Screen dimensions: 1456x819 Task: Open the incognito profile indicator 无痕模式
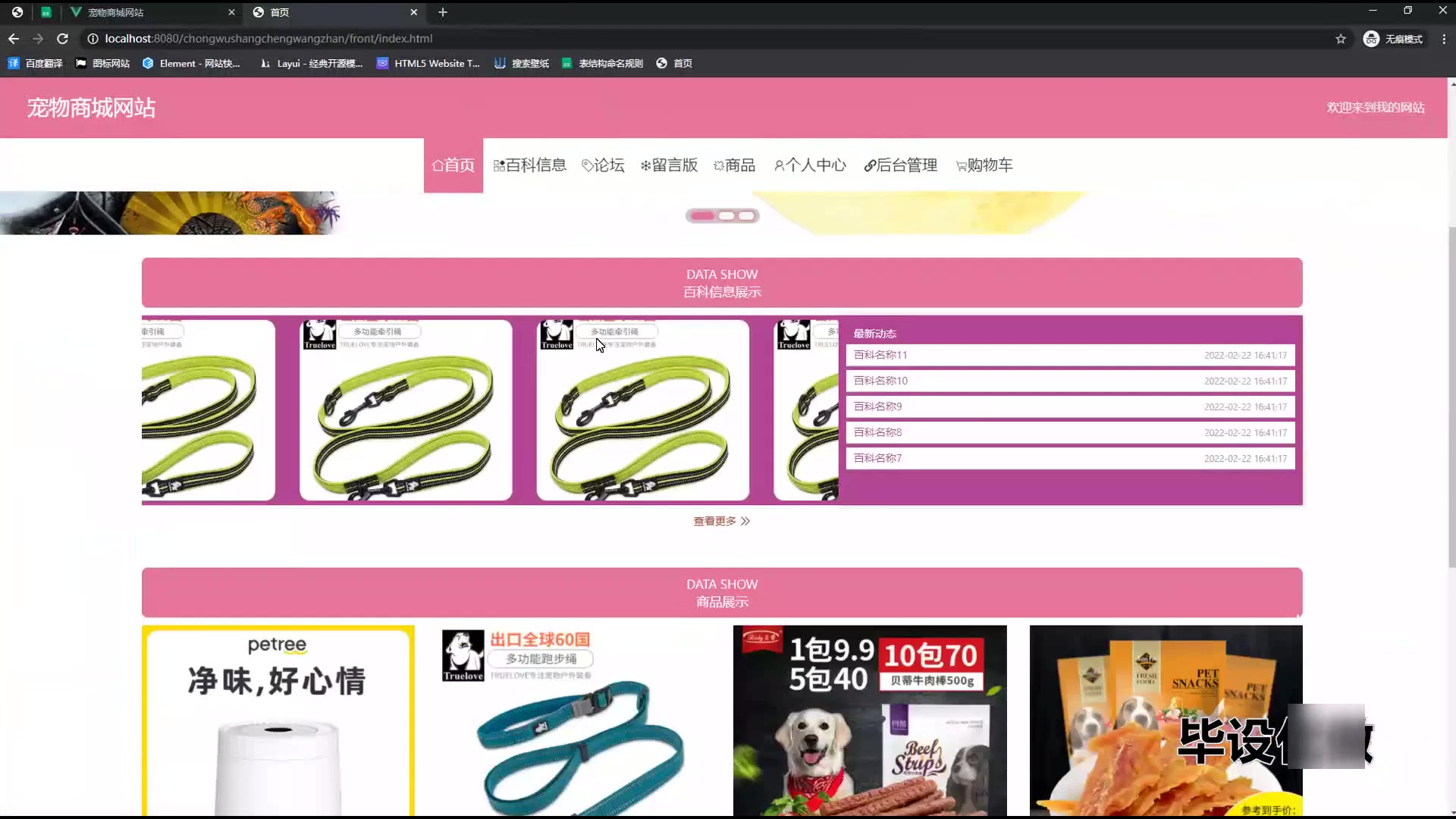(1393, 39)
